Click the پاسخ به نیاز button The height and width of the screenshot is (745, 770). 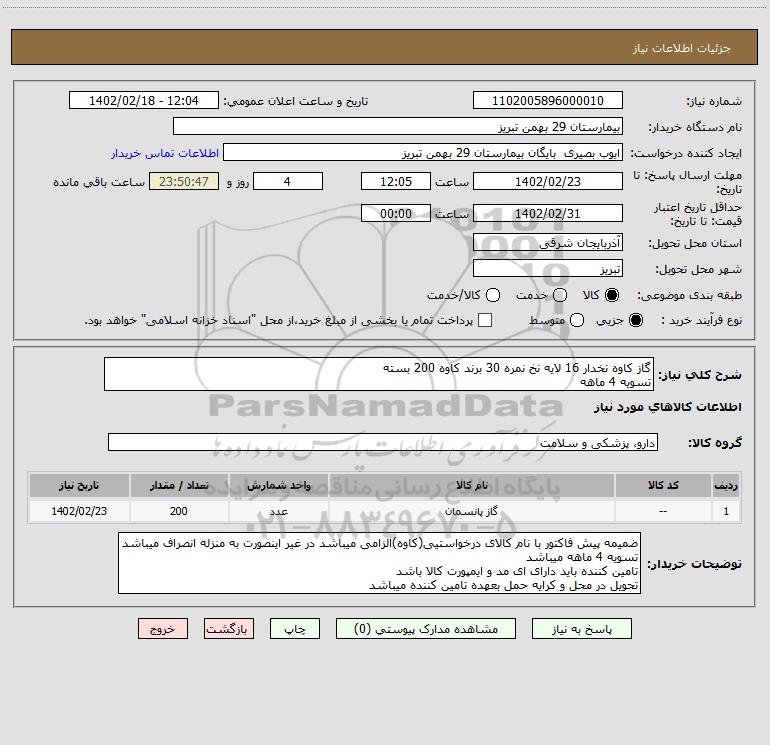coord(581,629)
